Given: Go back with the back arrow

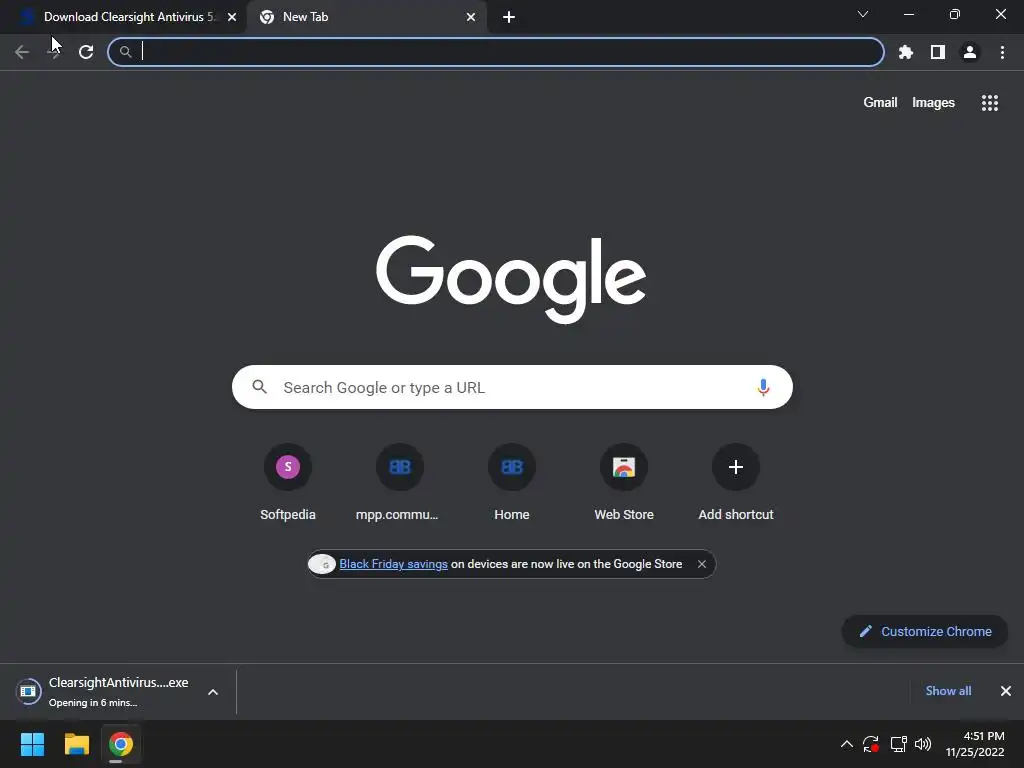Looking at the screenshot, I should [x=22, y=52].
